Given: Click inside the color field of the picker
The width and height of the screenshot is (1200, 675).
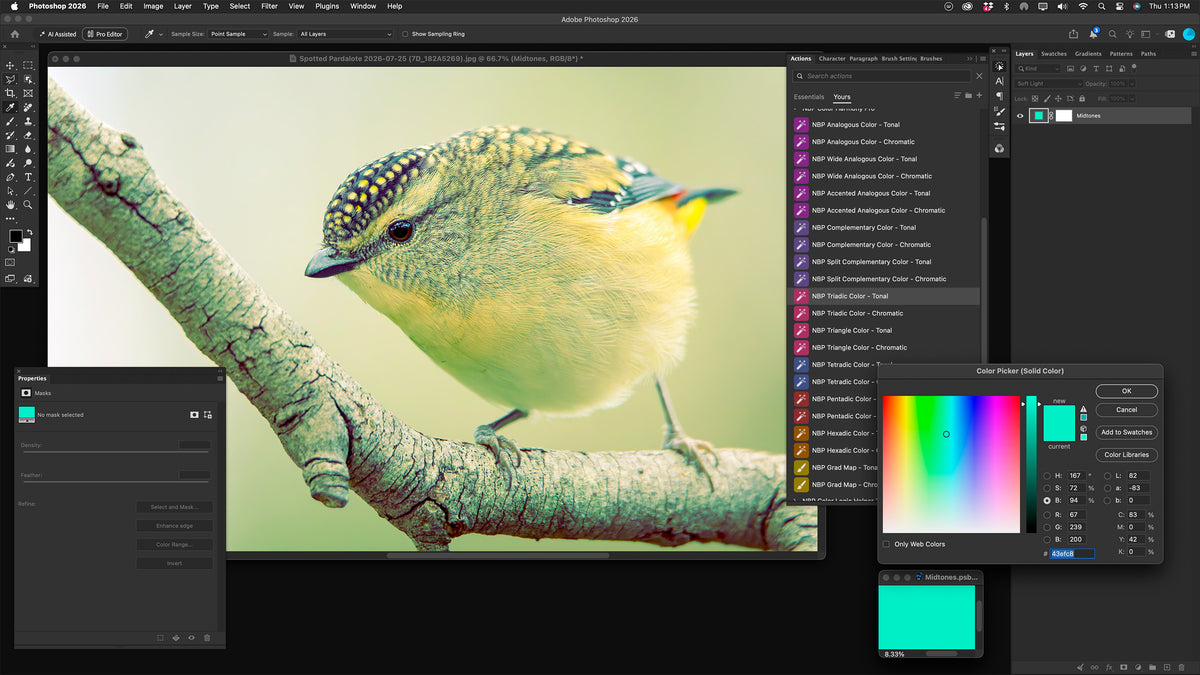Looking at the screenshot, I should (x=951, y=464).
